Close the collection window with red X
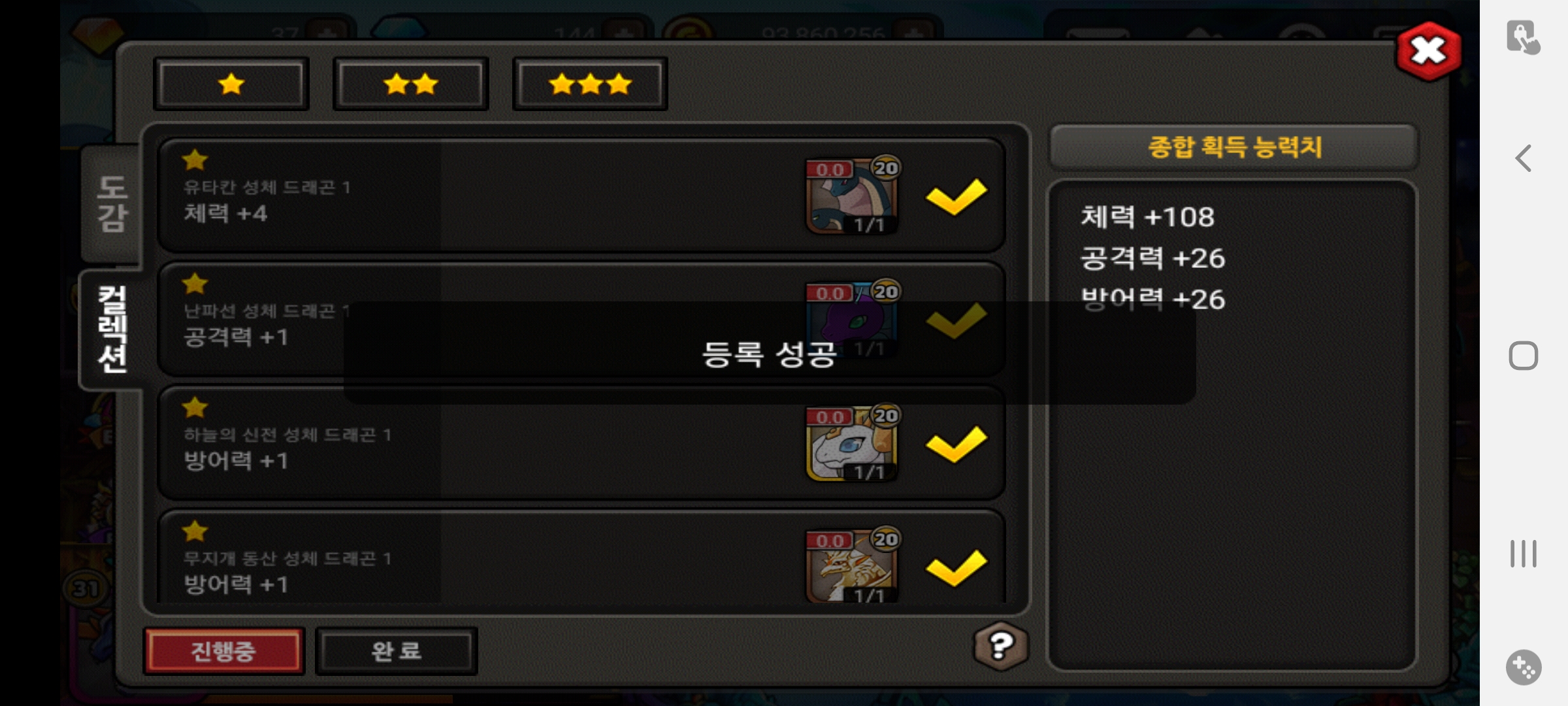 (x=1429, y=51)
